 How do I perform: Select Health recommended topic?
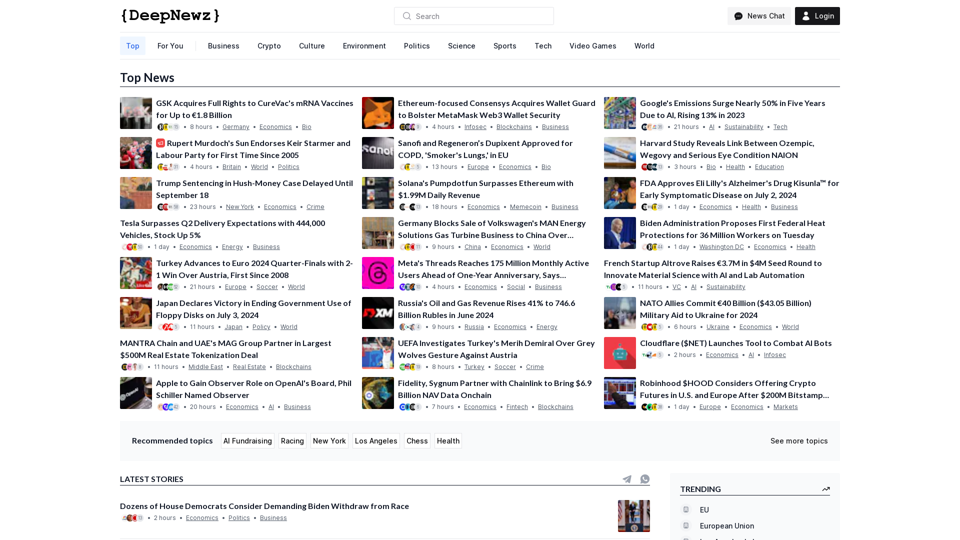(448, 441)
